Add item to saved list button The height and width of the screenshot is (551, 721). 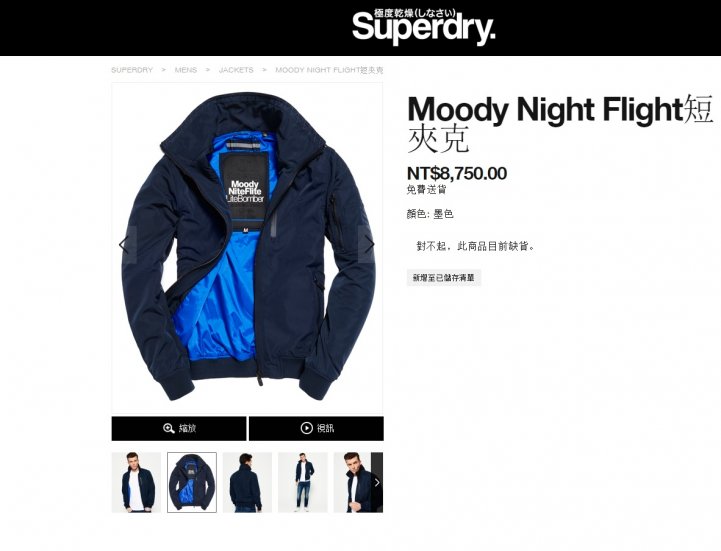(x=444, y=278)
